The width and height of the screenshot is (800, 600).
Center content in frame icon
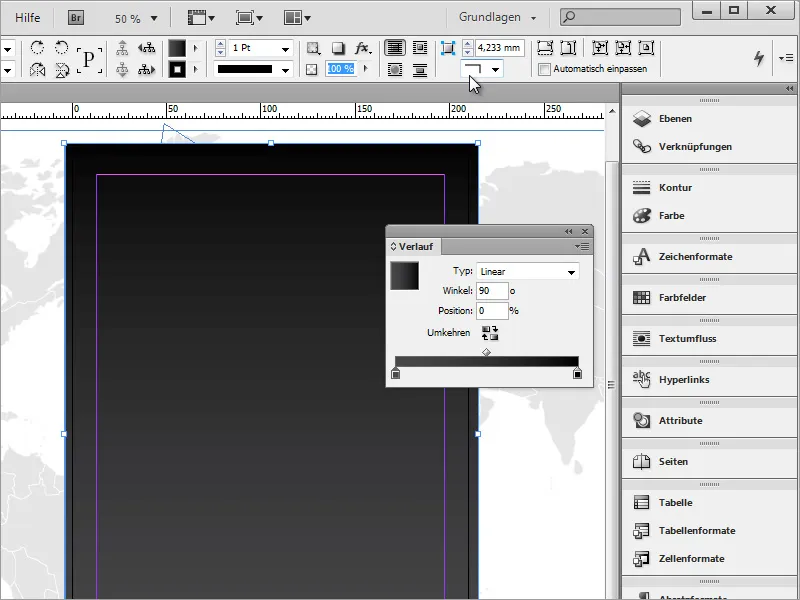click(x=646, y=48)
